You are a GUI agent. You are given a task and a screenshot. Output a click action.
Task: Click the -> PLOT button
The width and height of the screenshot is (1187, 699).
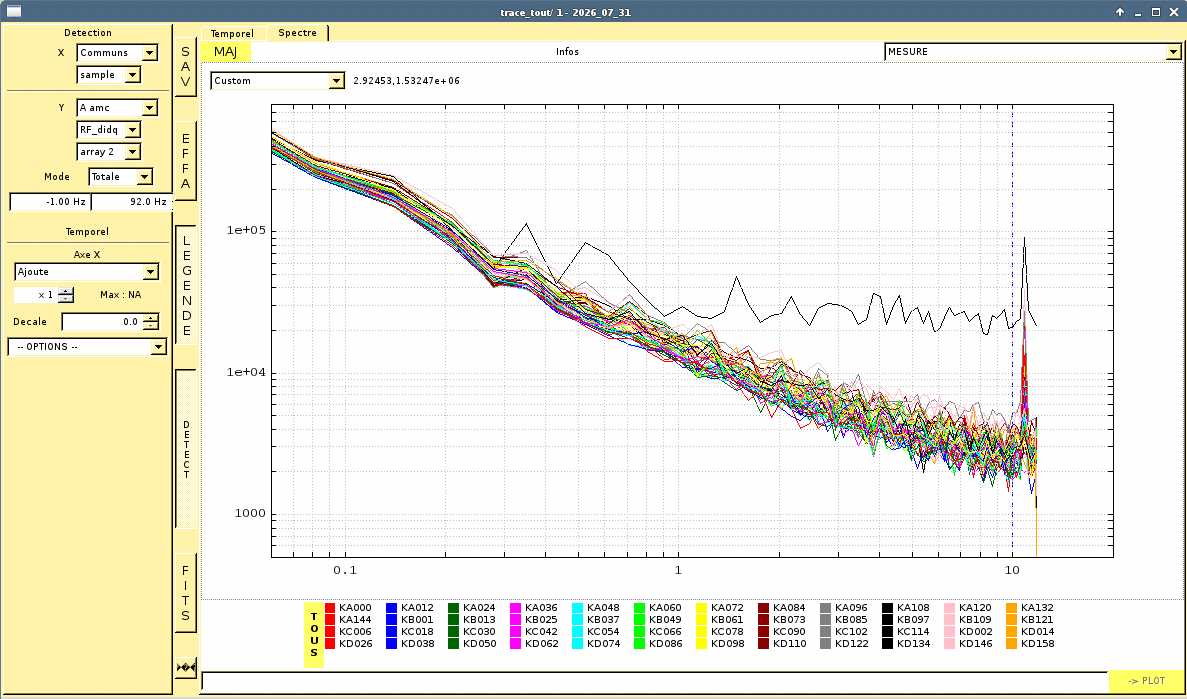1146,681
